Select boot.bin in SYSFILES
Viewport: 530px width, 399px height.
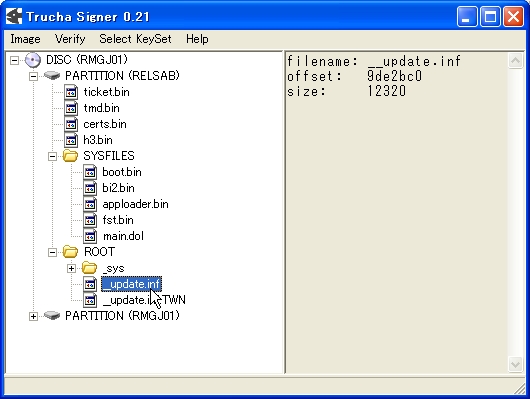(122, 172)
